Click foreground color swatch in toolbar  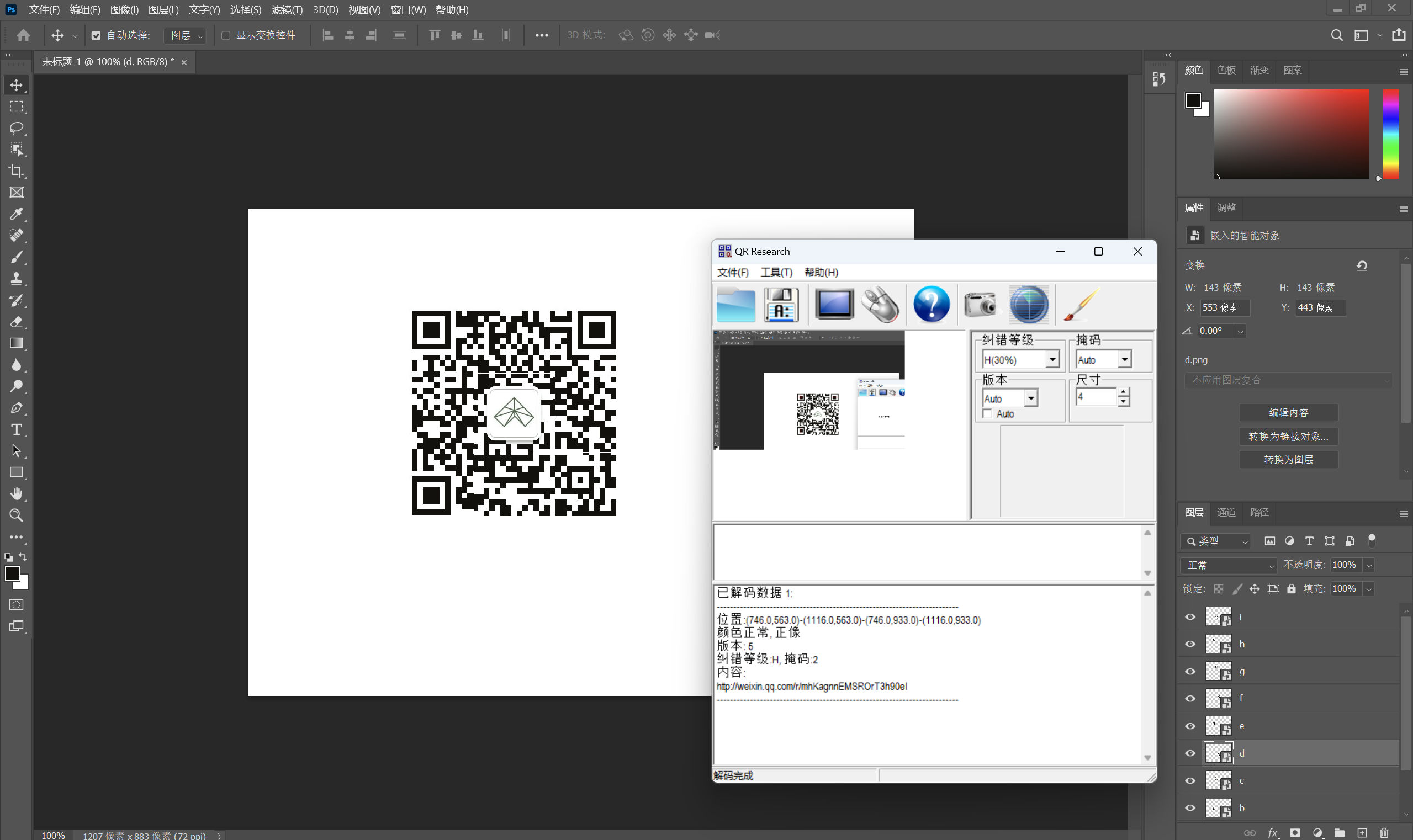click(x=12, y=573)
